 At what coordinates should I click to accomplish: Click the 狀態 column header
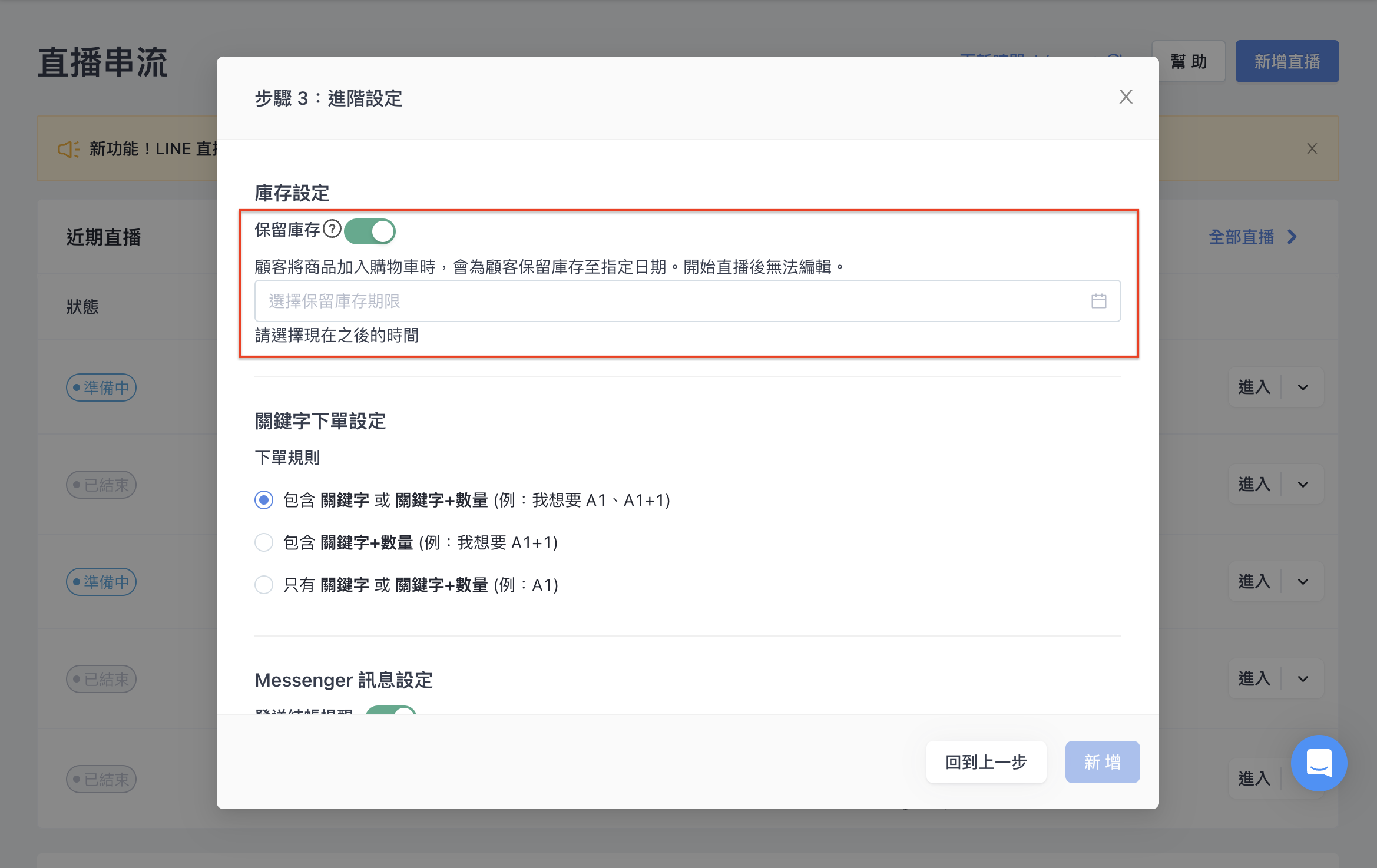tap(82, 307)
